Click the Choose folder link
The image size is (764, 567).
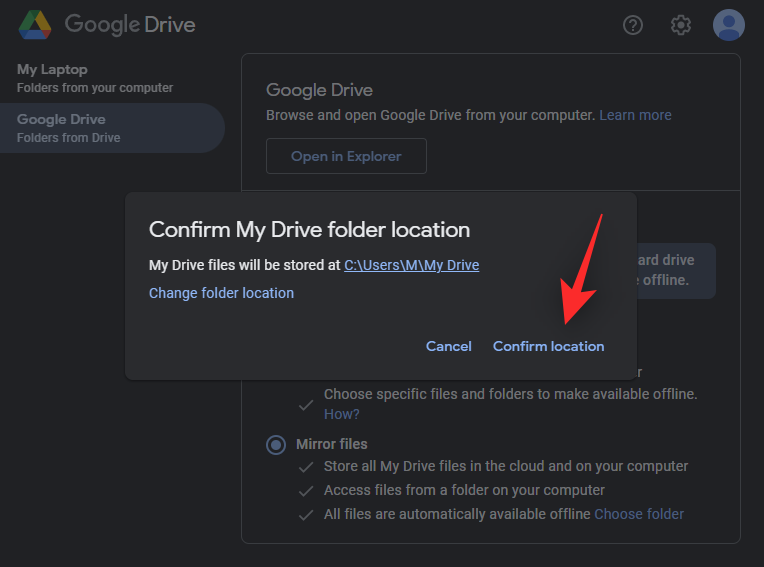coord(639,514)
